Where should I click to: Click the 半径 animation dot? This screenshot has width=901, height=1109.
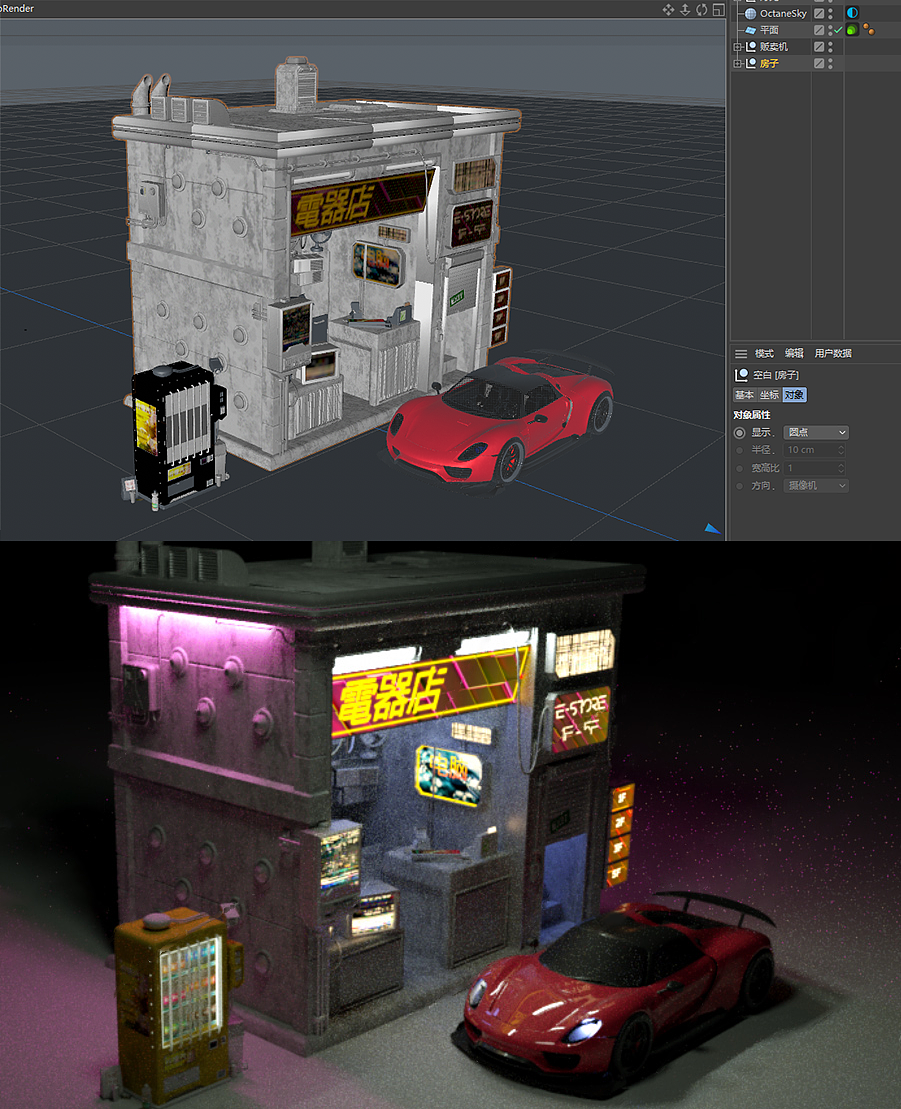[x=740, y=450]
